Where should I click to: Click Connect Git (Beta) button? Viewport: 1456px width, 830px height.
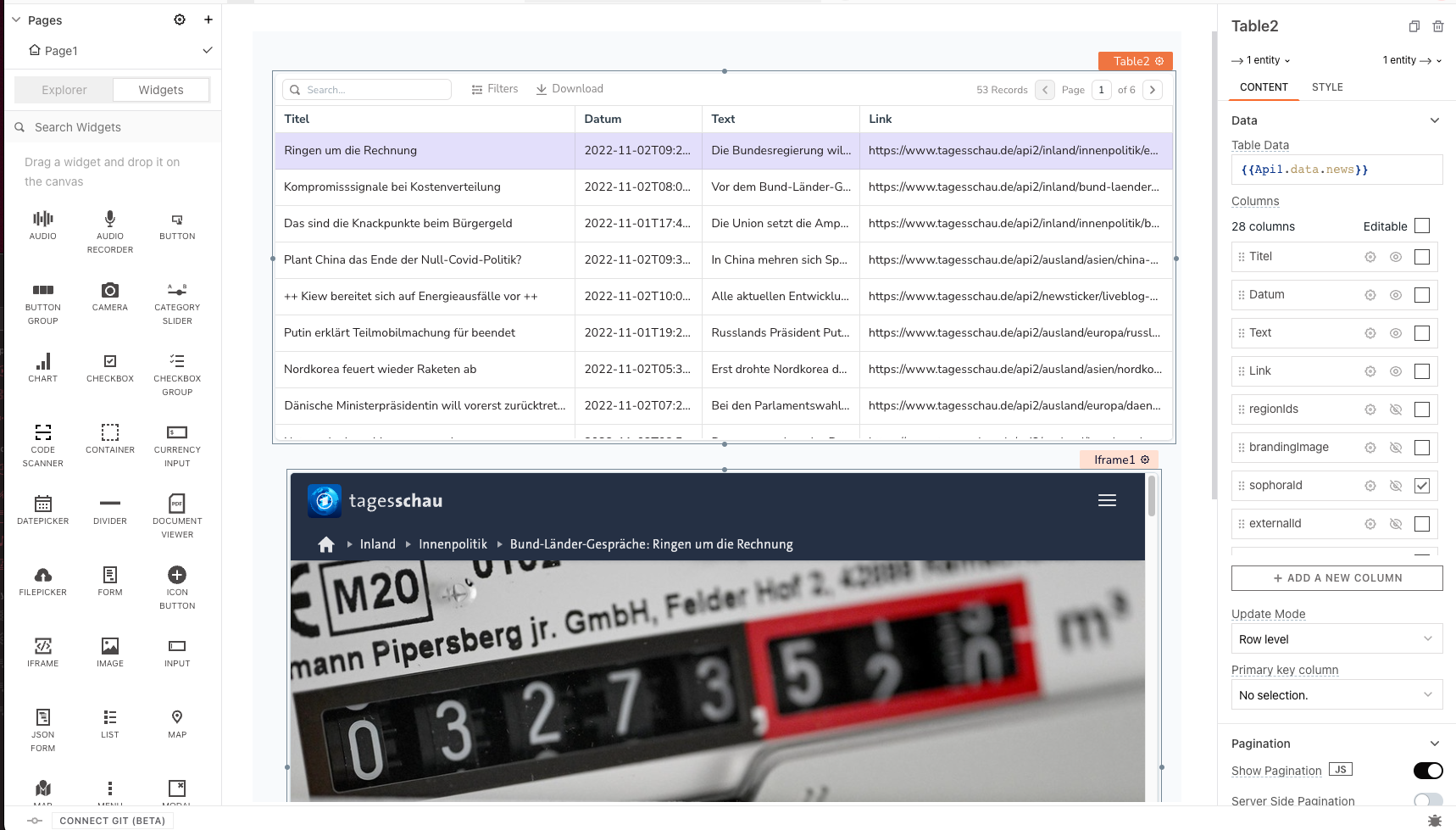[x=113, y=821]
